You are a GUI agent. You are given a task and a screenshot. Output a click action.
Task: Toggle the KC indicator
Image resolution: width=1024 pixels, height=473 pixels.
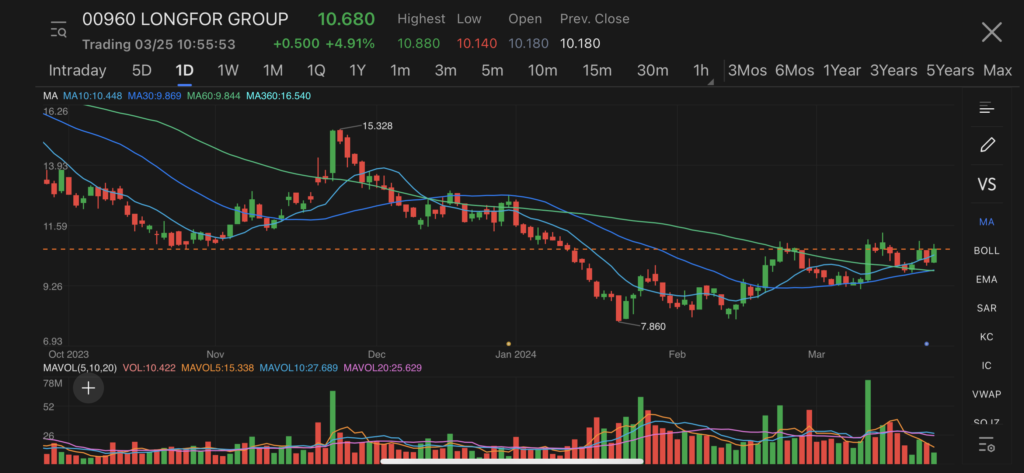pos(986,336)
